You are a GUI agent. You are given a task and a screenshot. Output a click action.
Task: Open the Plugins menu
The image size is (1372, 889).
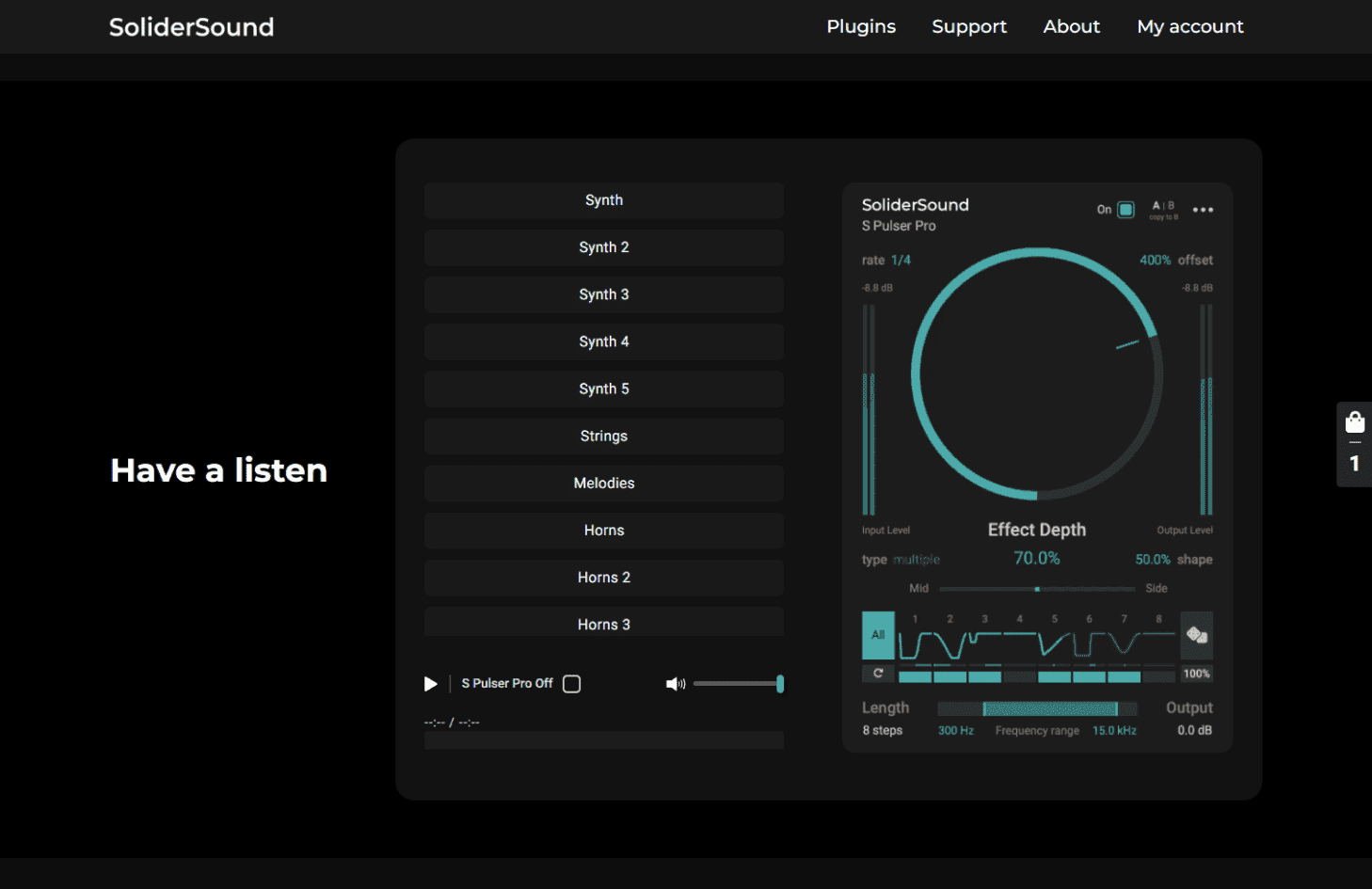[860, 26]
